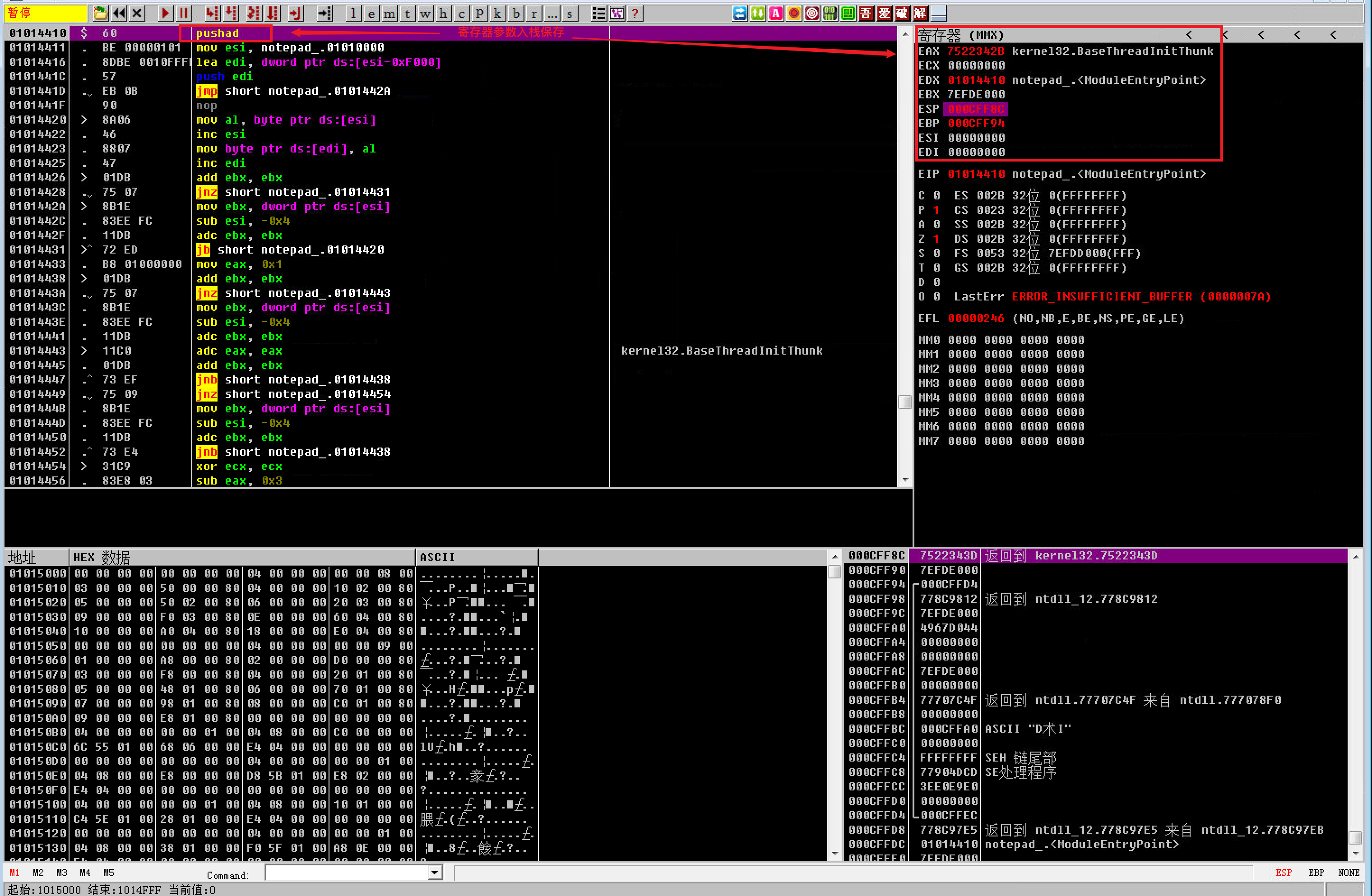This screenshot has width=1372, height=896.
Task: Select the M1 memory tab
Action: coord(14,873)
